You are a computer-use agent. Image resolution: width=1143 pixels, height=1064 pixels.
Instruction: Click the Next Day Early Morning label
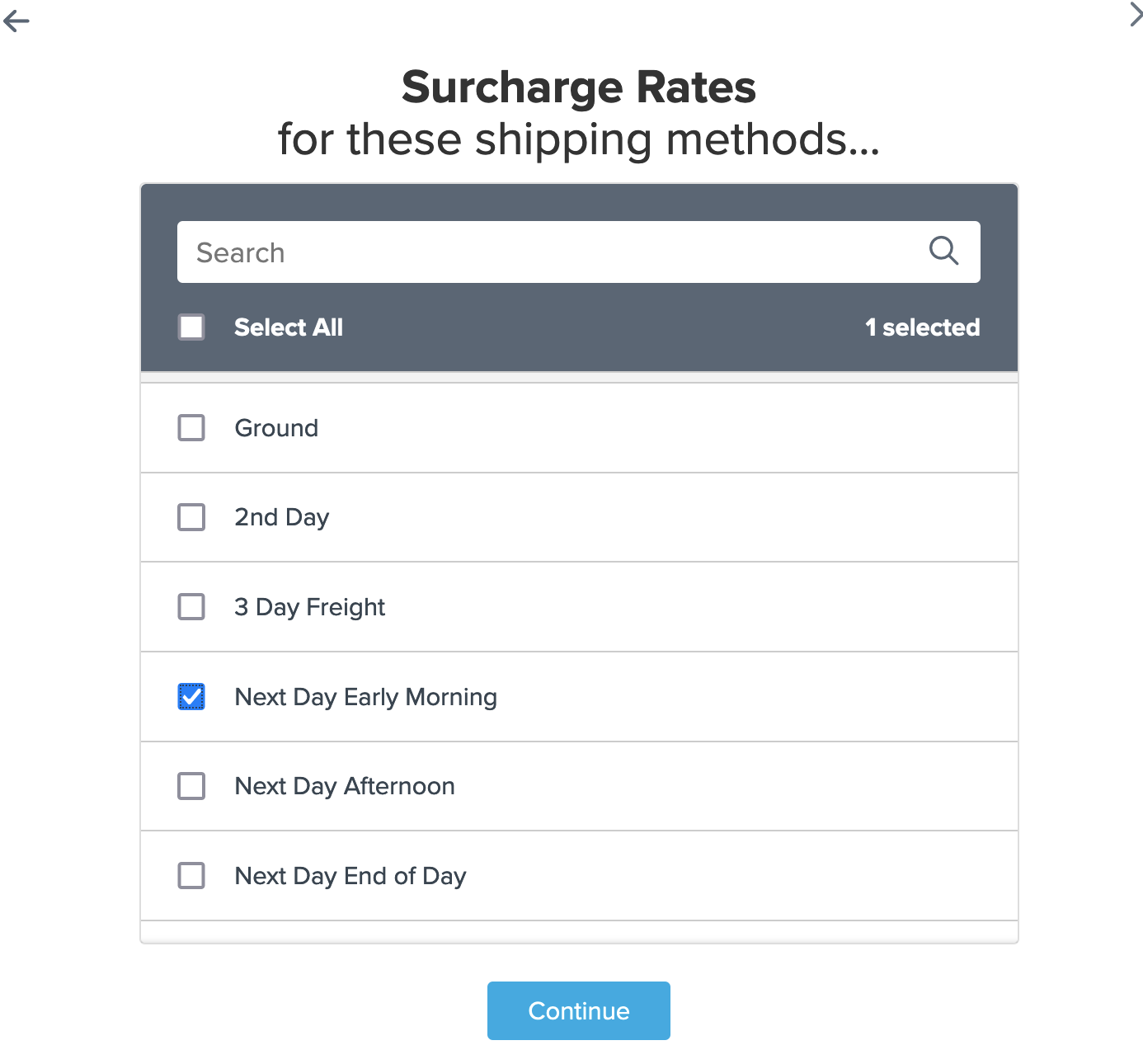click(x=365, y=697)
